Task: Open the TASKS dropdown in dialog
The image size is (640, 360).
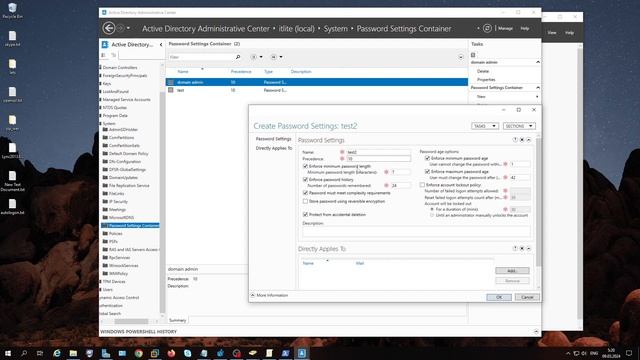Action: (484, 126)
